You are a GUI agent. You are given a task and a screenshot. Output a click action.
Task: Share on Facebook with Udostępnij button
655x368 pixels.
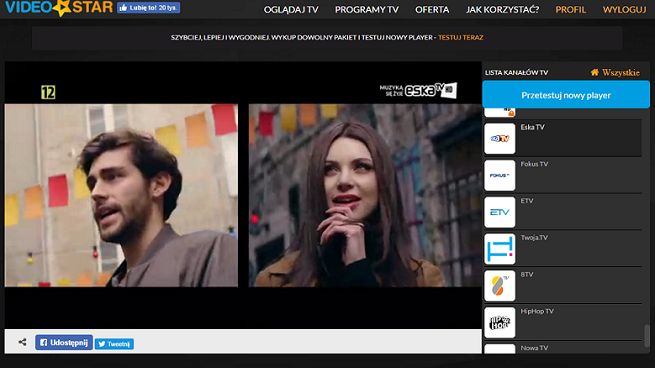click(64, 343)
